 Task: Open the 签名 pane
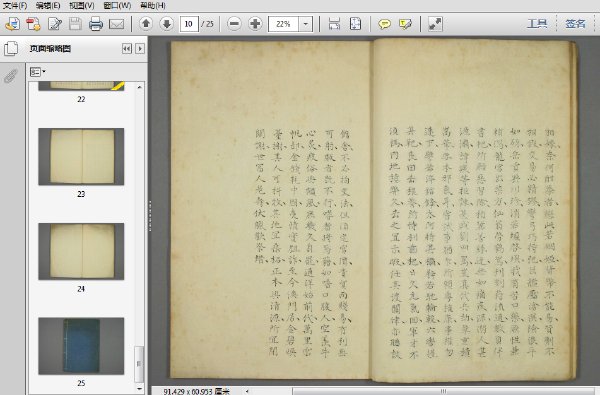pyautogui.click(x=576, y=24)
